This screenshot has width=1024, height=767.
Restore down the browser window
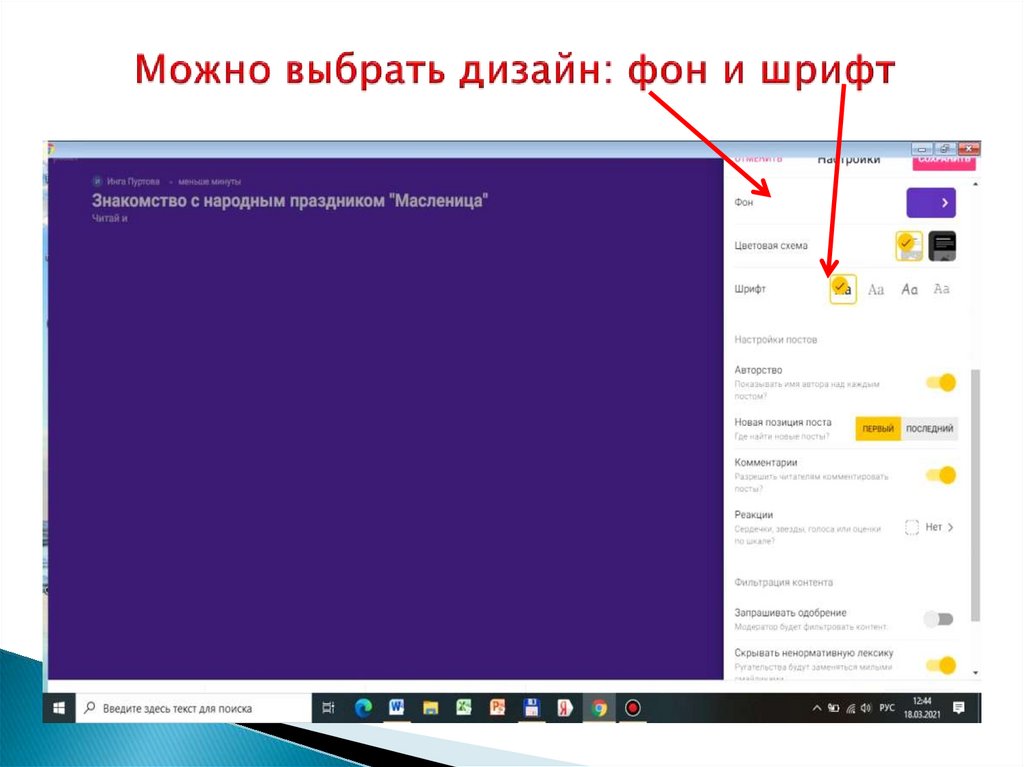[x=944, y=149]
